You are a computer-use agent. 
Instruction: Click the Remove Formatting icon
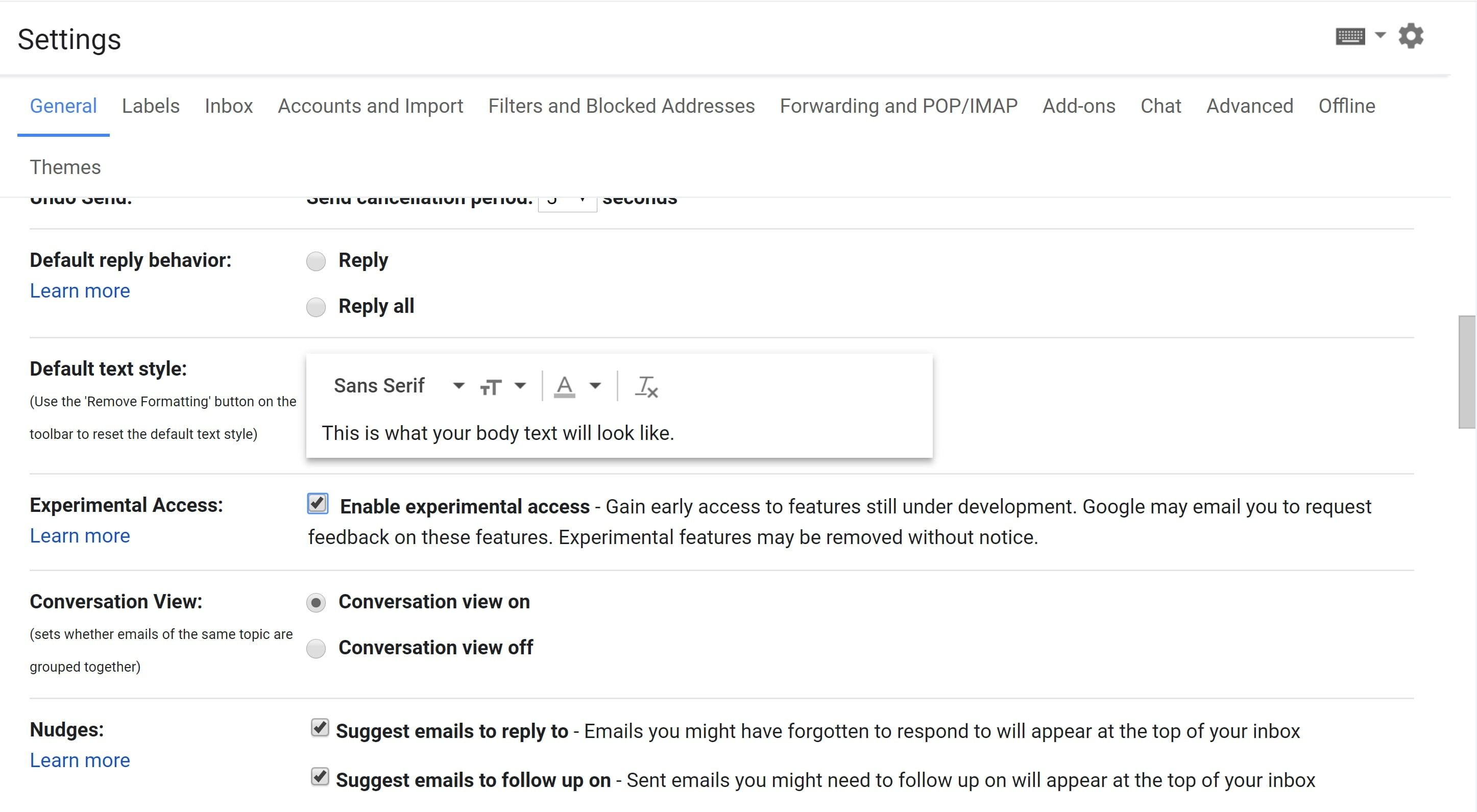646,386
